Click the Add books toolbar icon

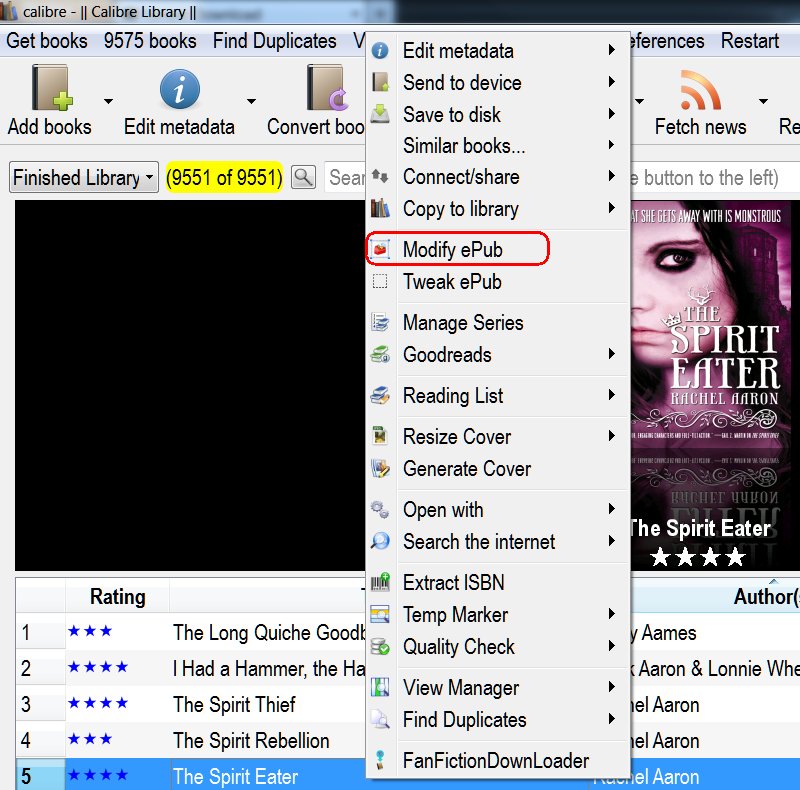coord(52,88)
